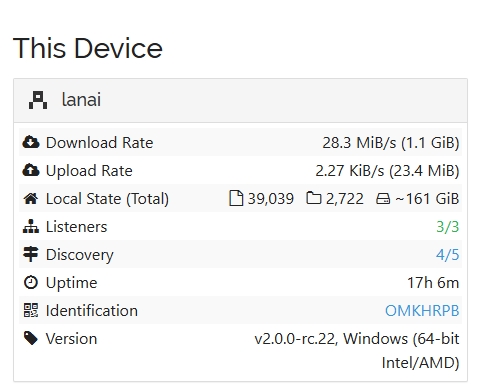This screenshot has width=481, height=391.
Task: Click the disk icon by ~161 GiB
Action: [383, 199]
